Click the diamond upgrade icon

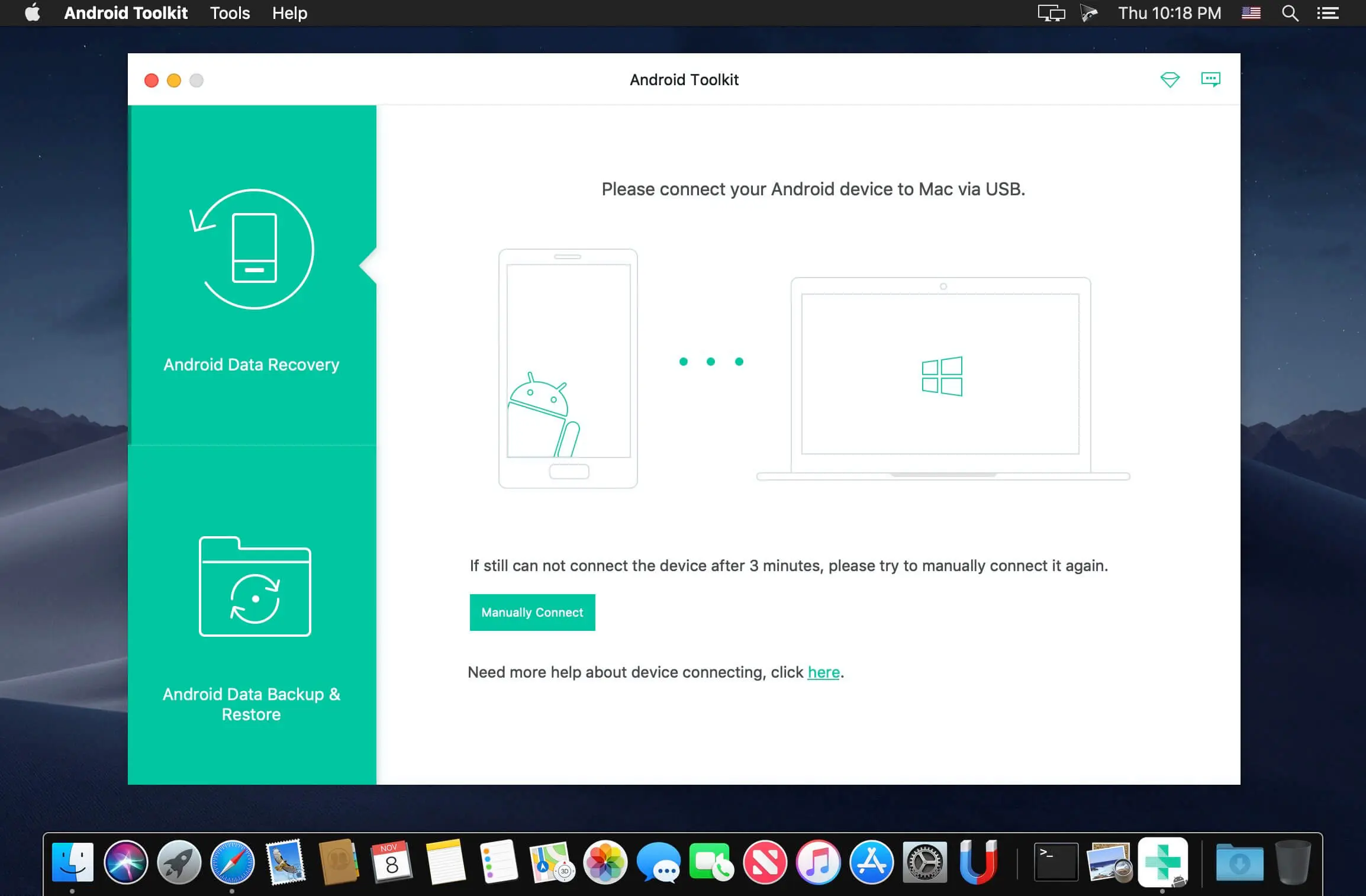pyautogui.click(x=1171, y=79)
